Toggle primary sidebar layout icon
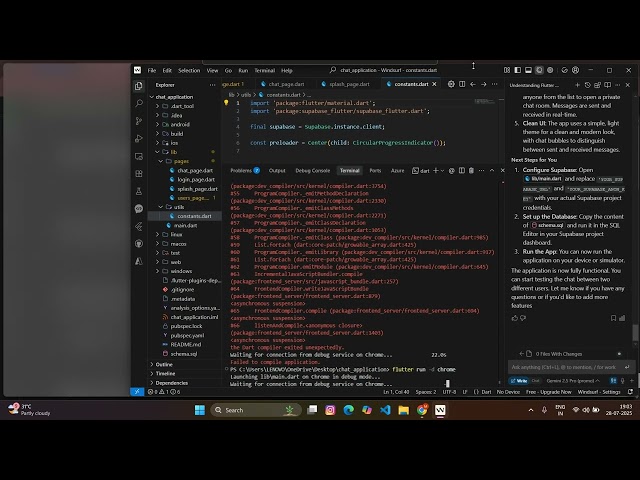Image resolution: width=640 pixels, height=480 pixels. (518, 70)
